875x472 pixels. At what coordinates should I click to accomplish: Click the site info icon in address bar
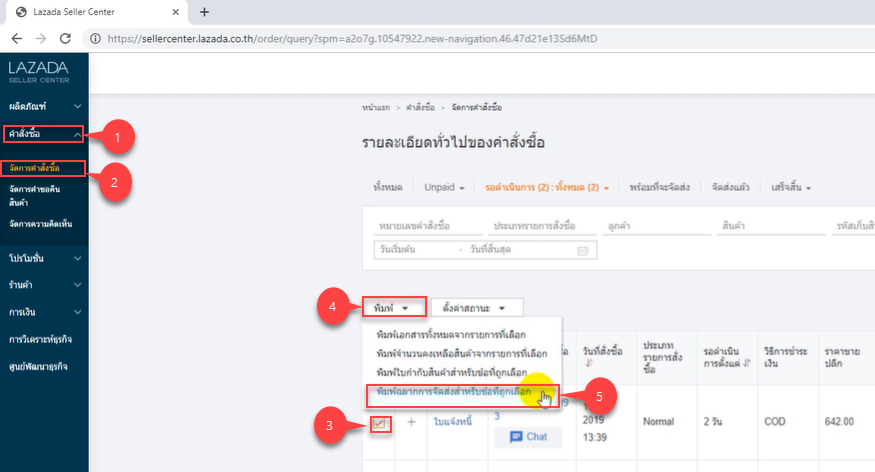[x=95, y=38]
